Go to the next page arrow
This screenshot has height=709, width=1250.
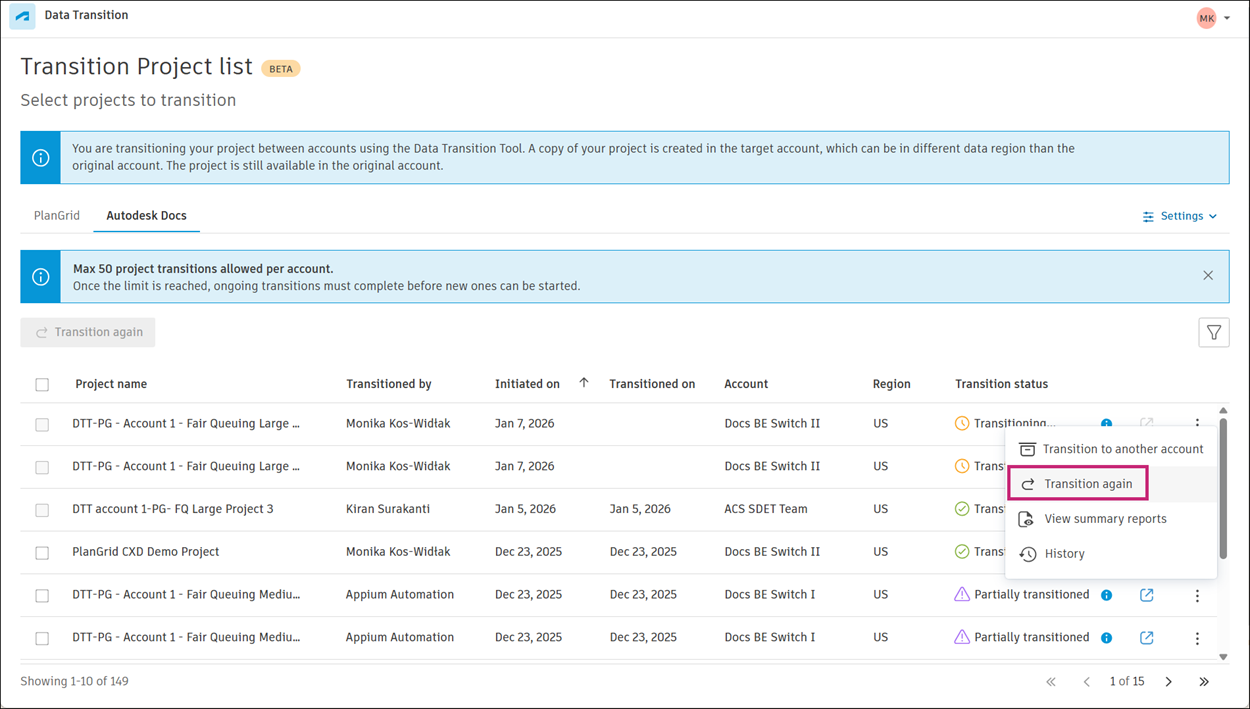pyautogui.click(x=1168, y=682)
